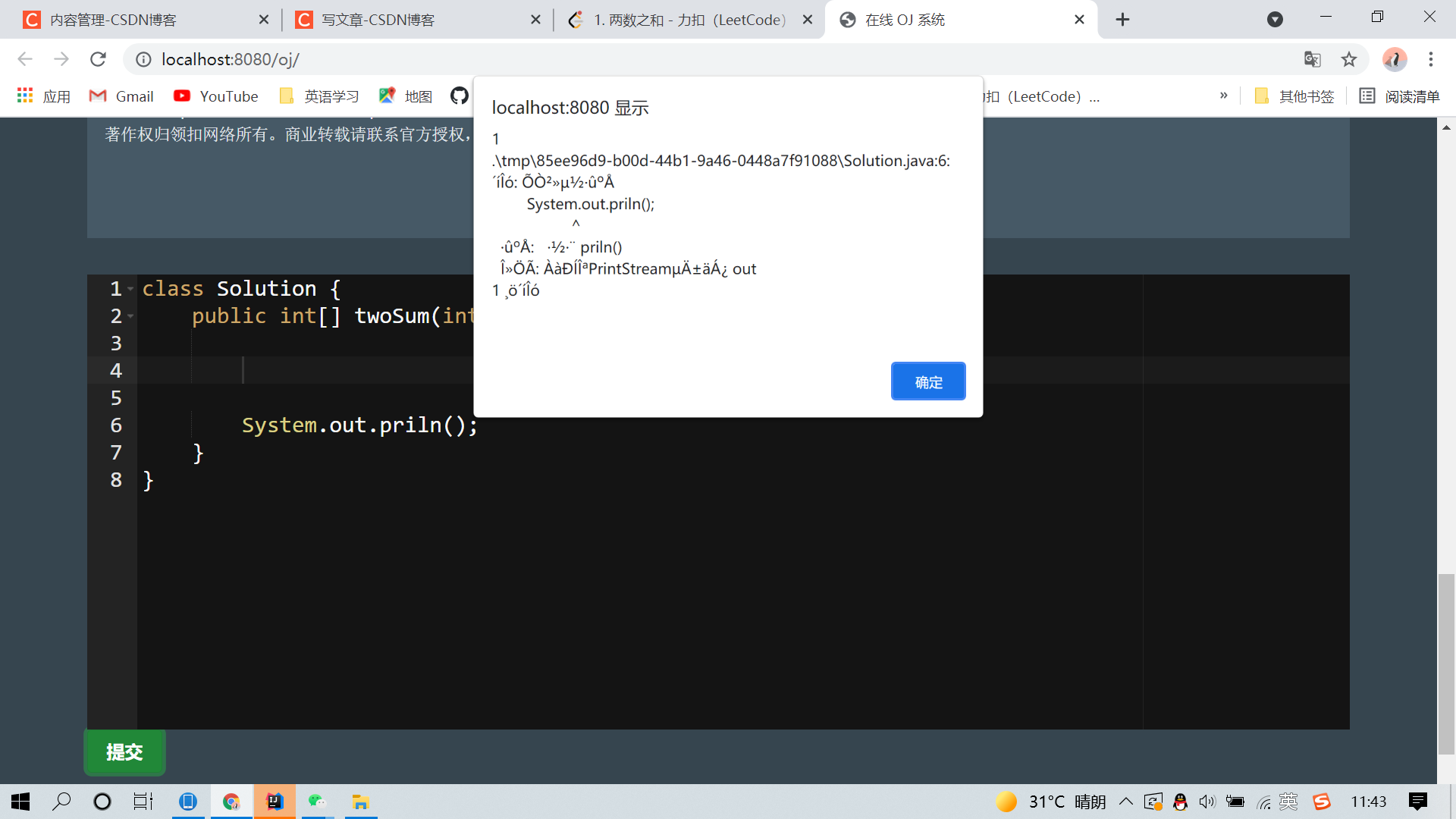Click the translate page icon in address bar
1456x819 pixels.
point(1312,59)
